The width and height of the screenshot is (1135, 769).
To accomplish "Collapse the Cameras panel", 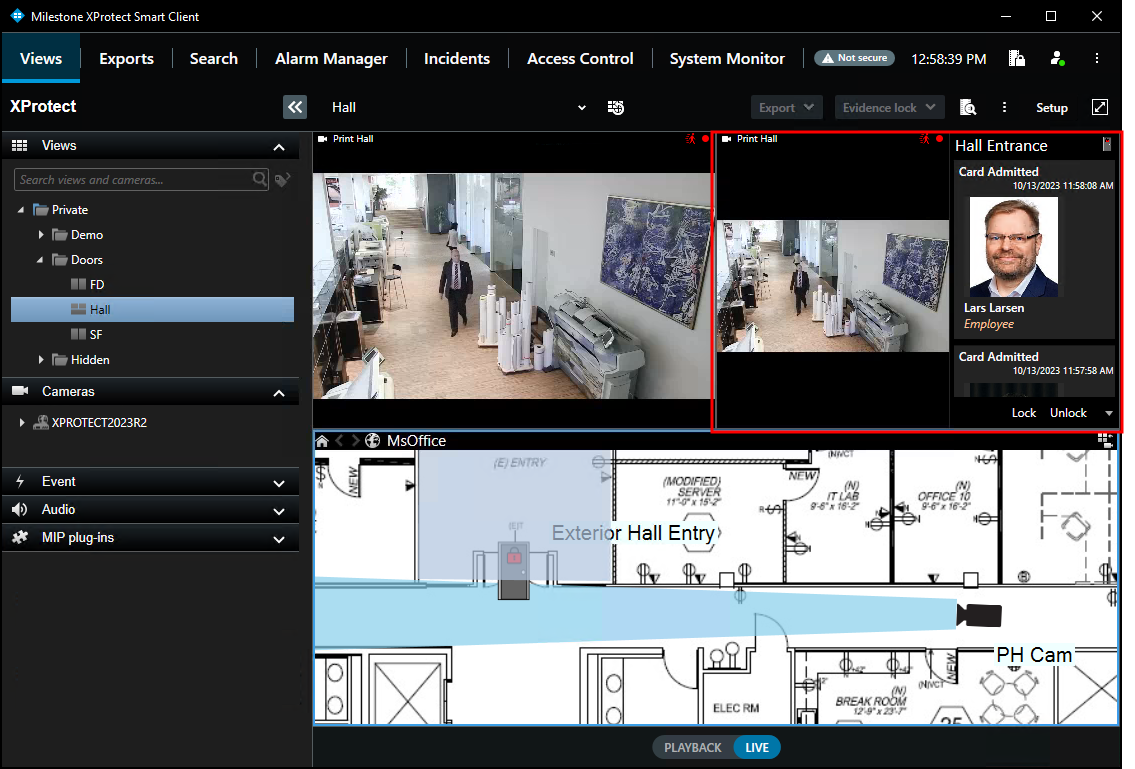I will pyautogui.click(x=279, y=392).
